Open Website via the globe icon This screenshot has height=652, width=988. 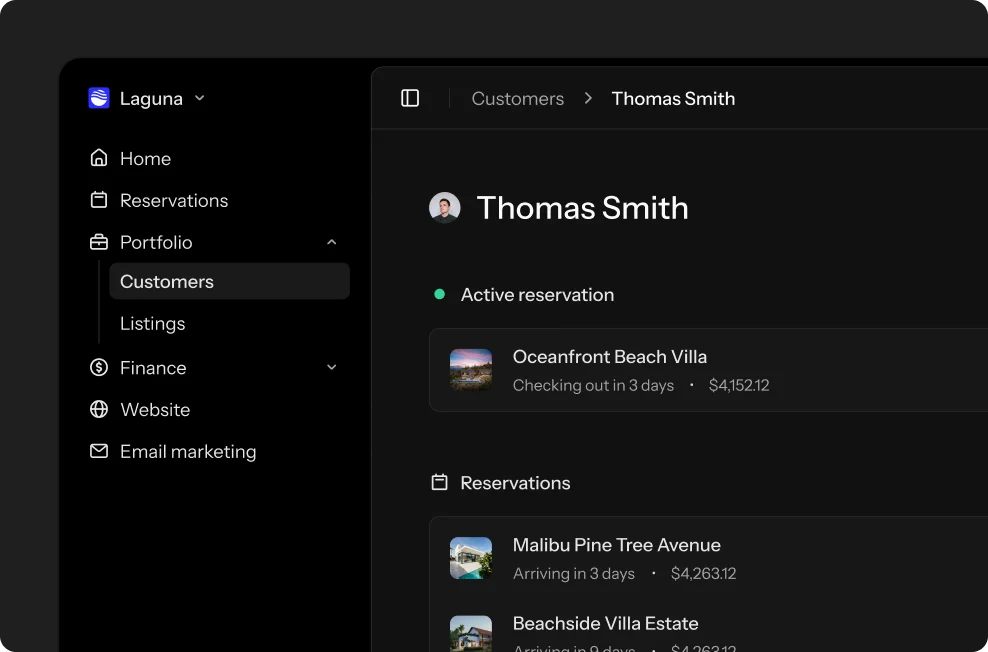click(x=99, y=409)
